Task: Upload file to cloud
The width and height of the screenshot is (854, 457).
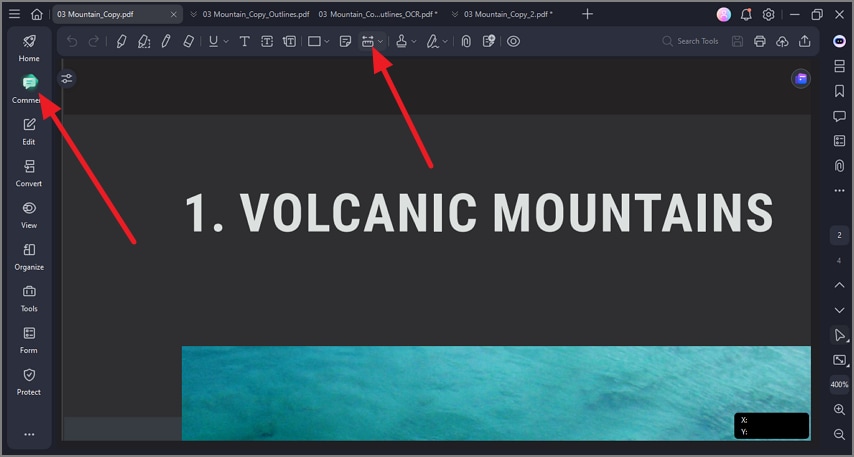Action: (x=782, y=41)
